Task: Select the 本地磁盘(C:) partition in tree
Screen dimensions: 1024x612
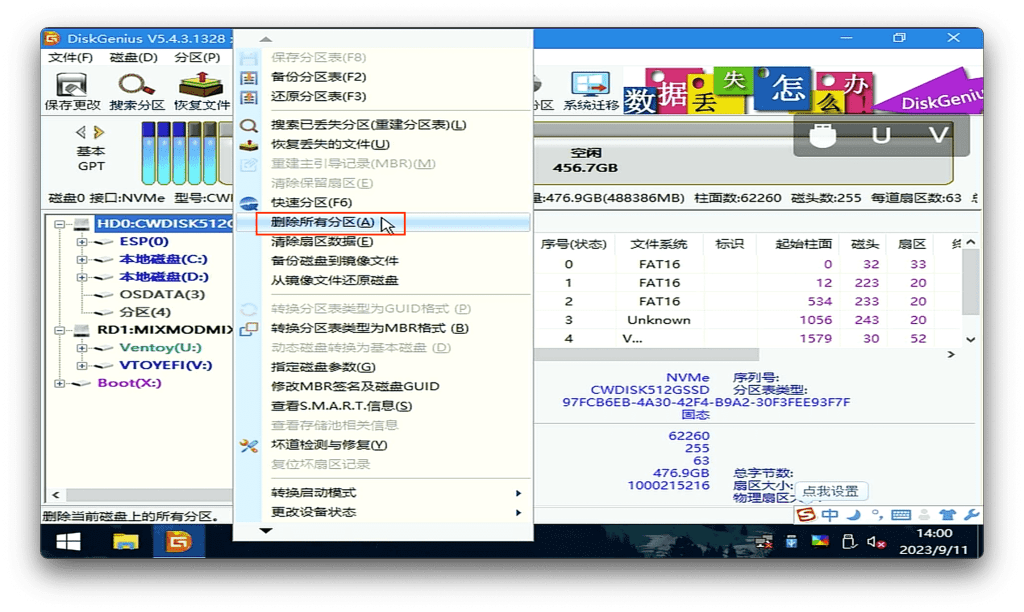Action: pyautogui.click(x=163, y=259)
